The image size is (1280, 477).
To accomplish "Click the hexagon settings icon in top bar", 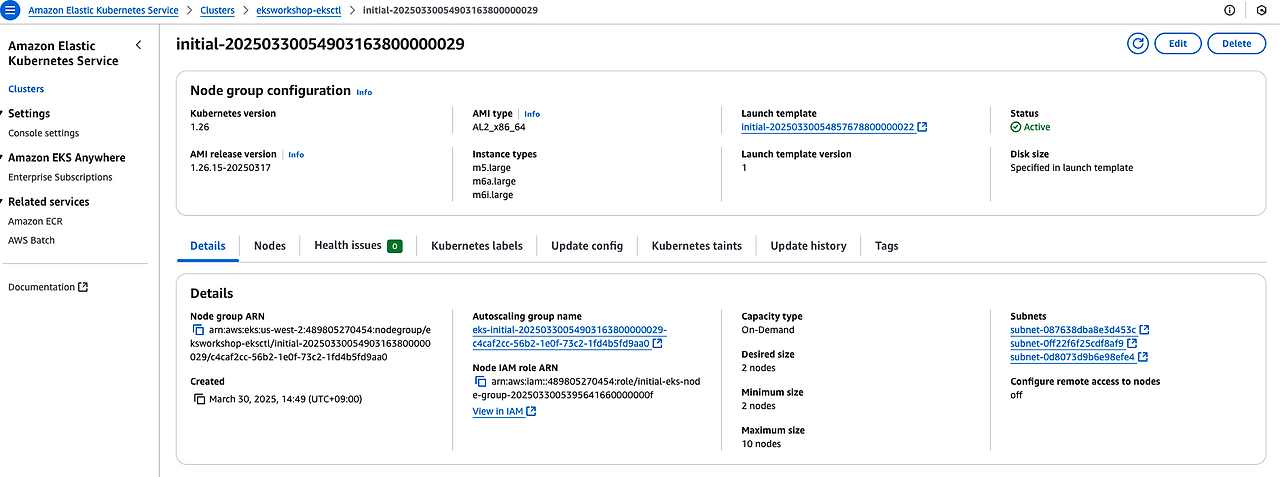I will coord(1260,10).
